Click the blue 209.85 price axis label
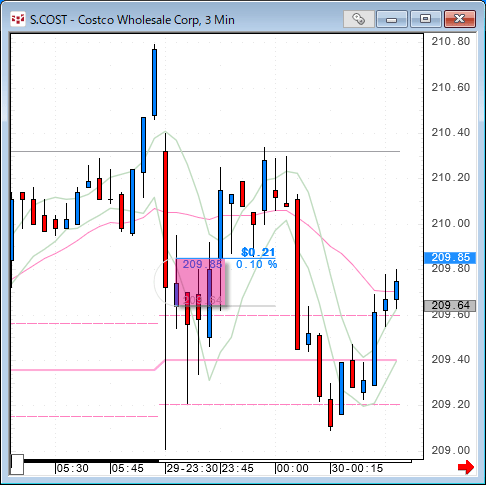486x485 pixels. tap(450, 258)
